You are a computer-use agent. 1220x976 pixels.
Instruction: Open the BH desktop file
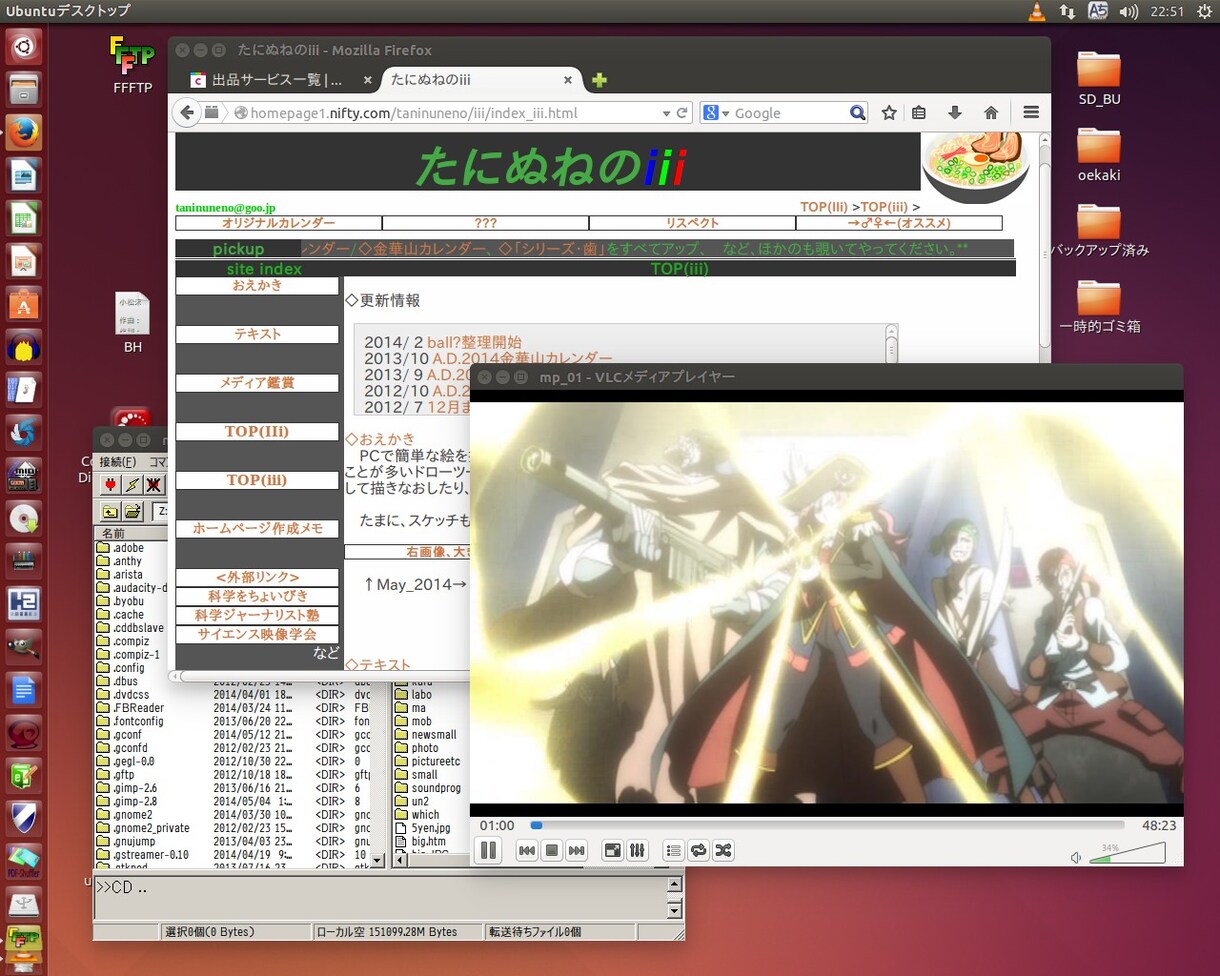pos(132,322)
